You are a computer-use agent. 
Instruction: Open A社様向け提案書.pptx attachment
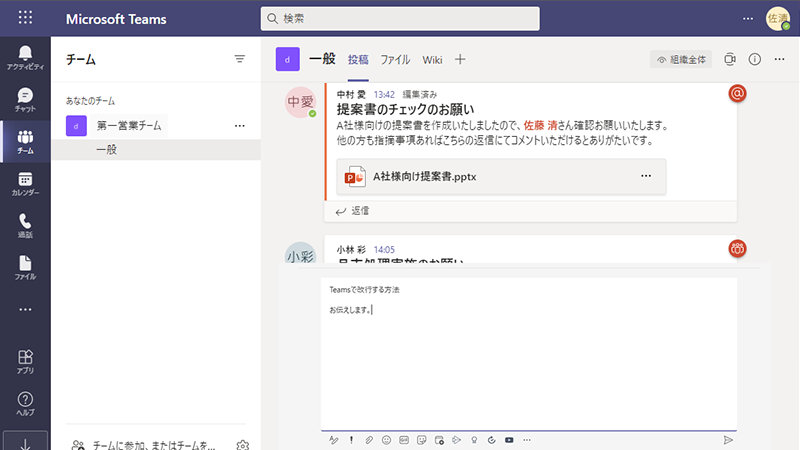pyautogui.click(x=501, y=177)
